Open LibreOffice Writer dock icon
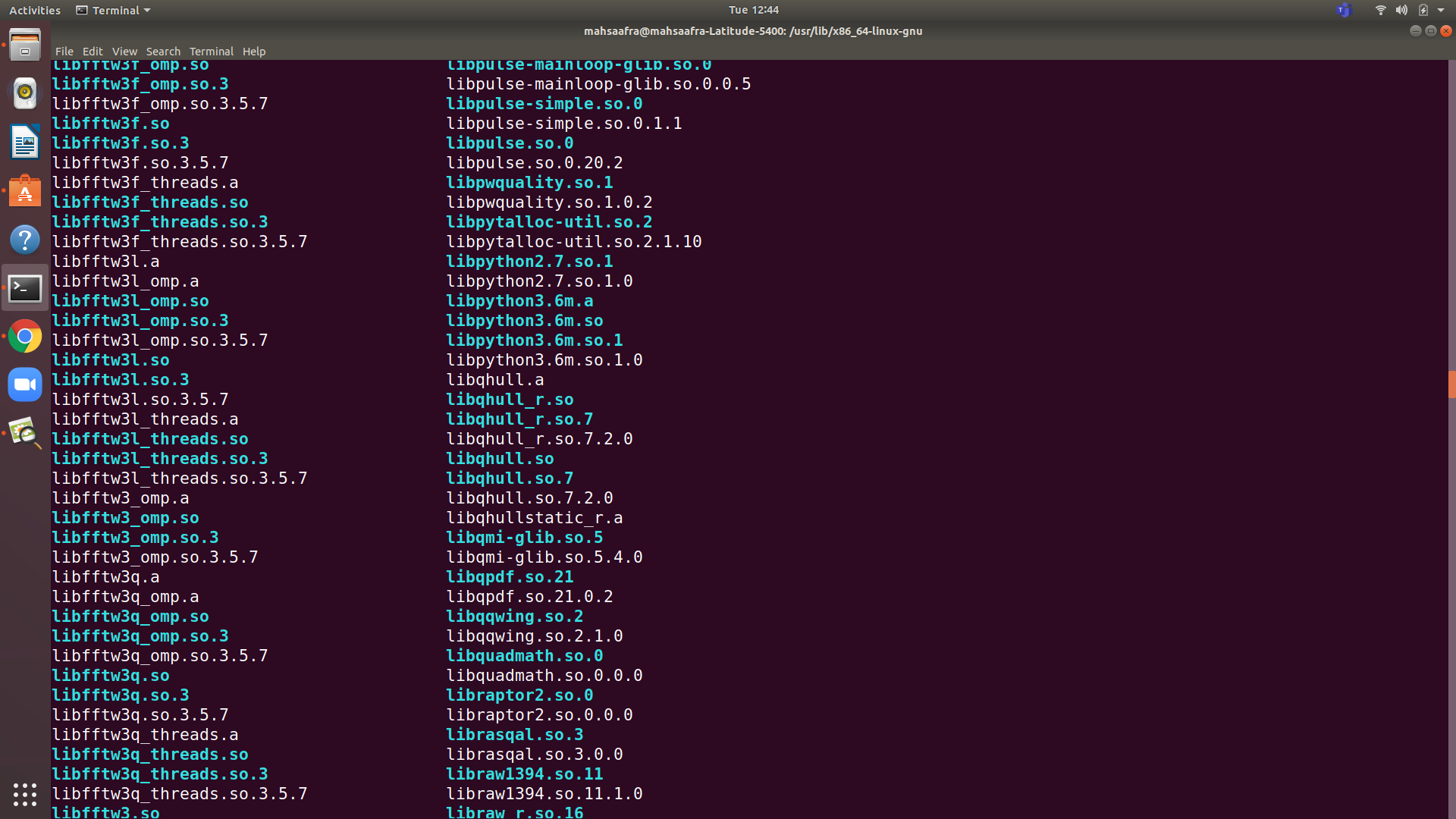This screenshot has width=1456, height=819. (x=24, y=142)
